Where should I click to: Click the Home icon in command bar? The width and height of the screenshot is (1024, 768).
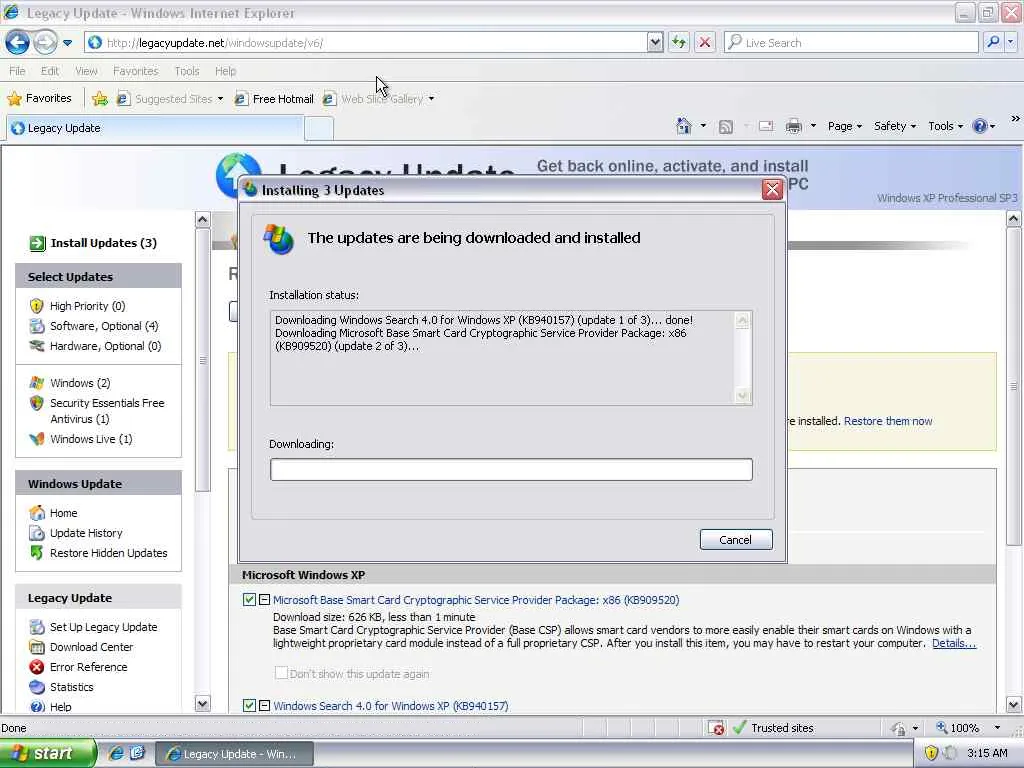click(x=683, y=126)
